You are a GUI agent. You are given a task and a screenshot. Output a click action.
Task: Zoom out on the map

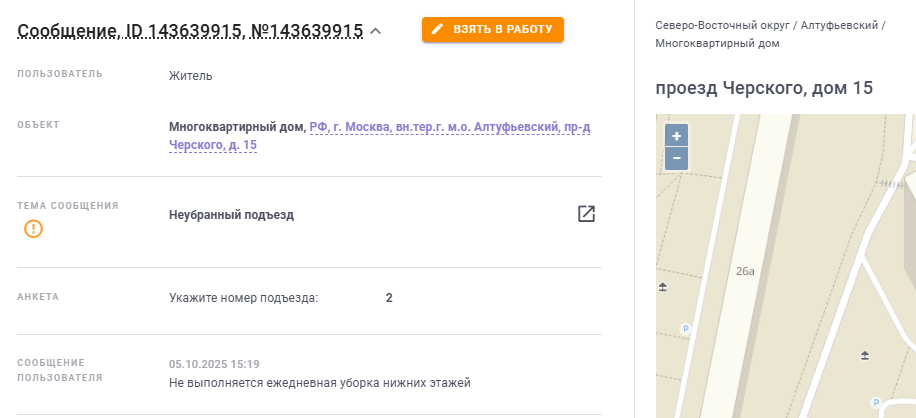[x=676, y=159]
